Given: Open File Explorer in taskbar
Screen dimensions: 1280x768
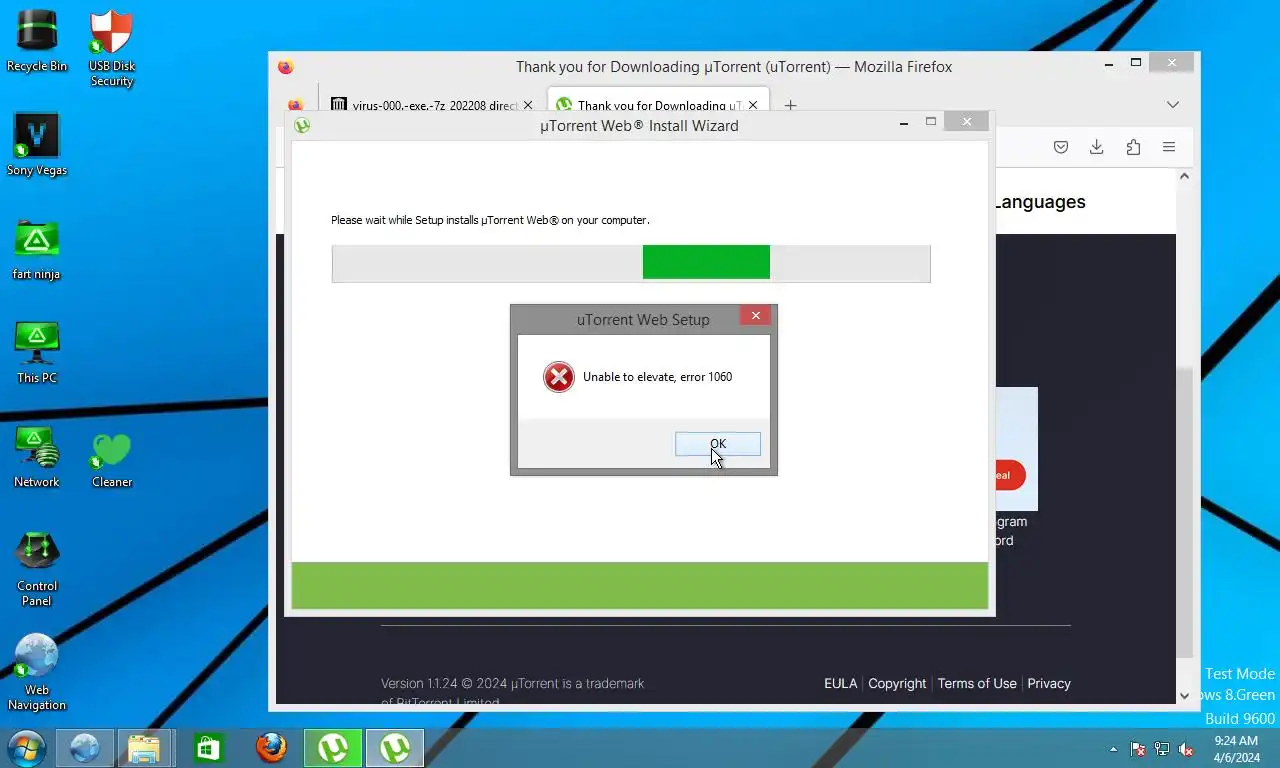Looking at the screenshot, I should point(146,748).
